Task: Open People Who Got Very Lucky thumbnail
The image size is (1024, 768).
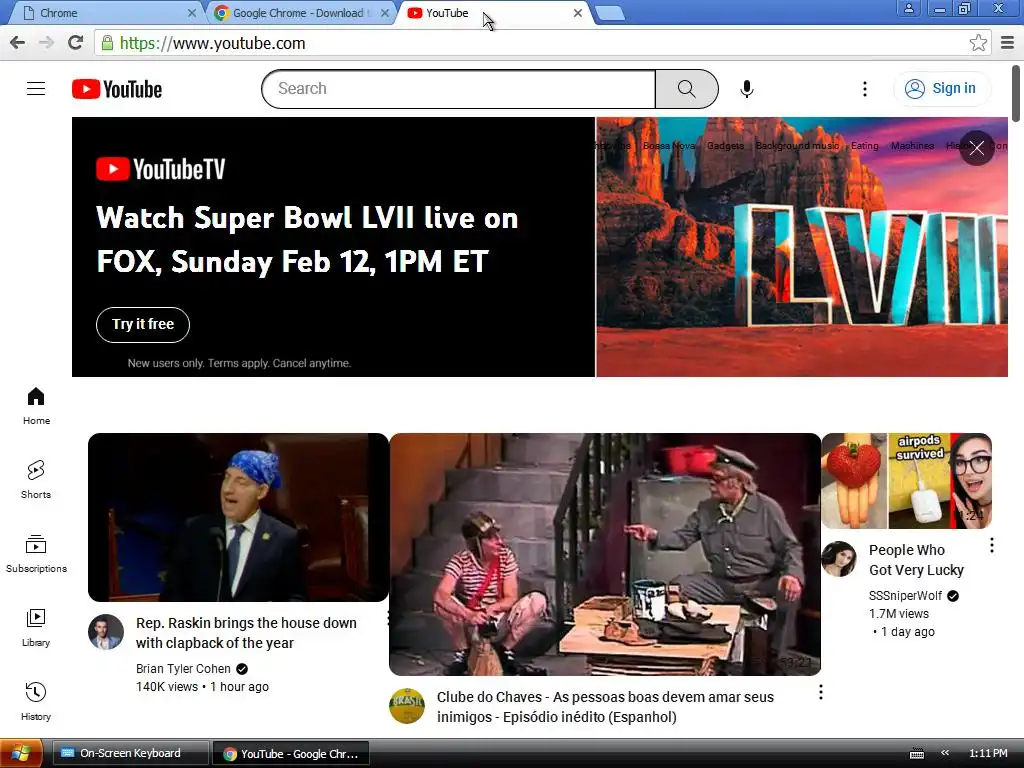Action: 906,481
